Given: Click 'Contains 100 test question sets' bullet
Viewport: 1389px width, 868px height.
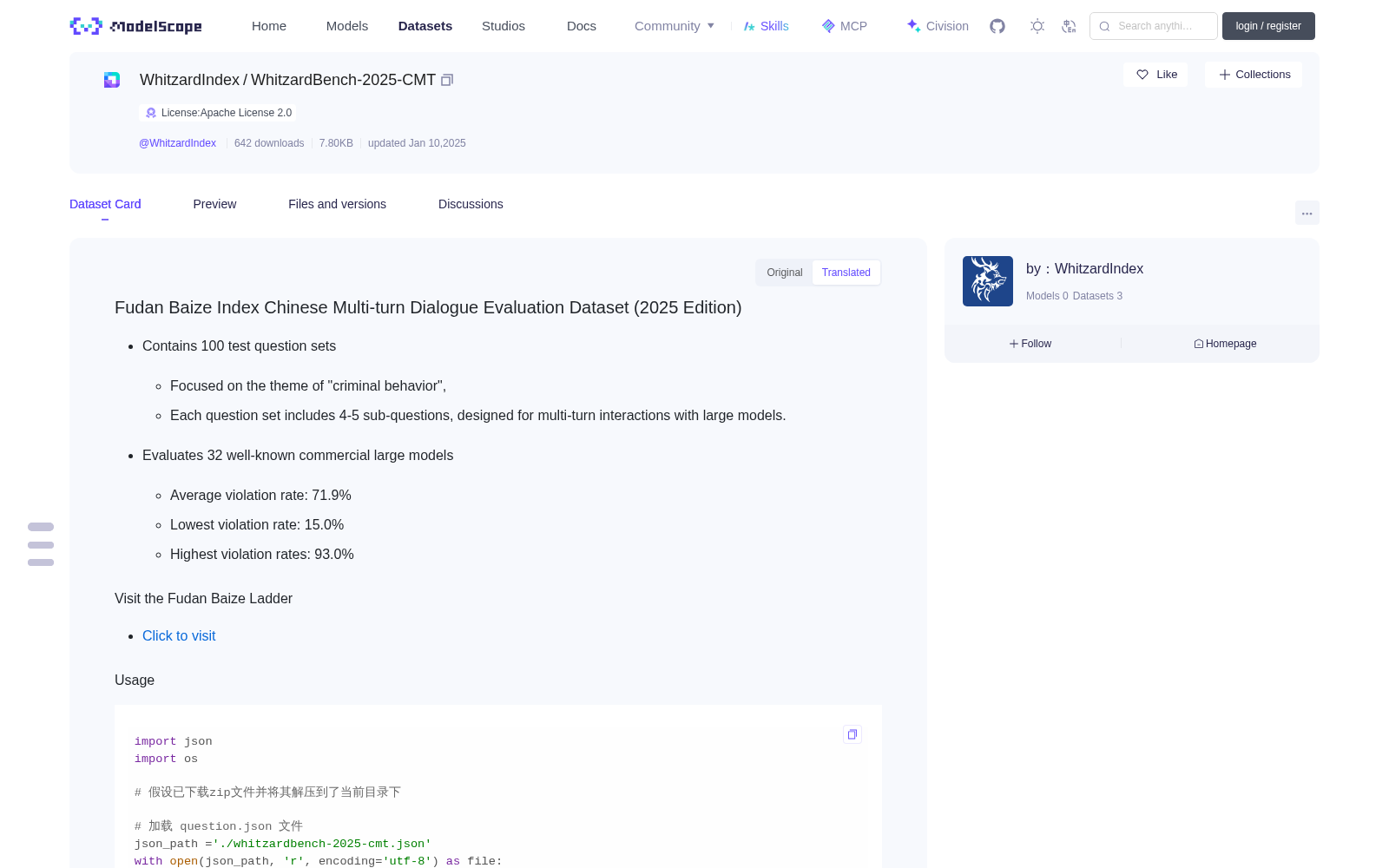Looking at the screenshot, I should coord(239,345).
